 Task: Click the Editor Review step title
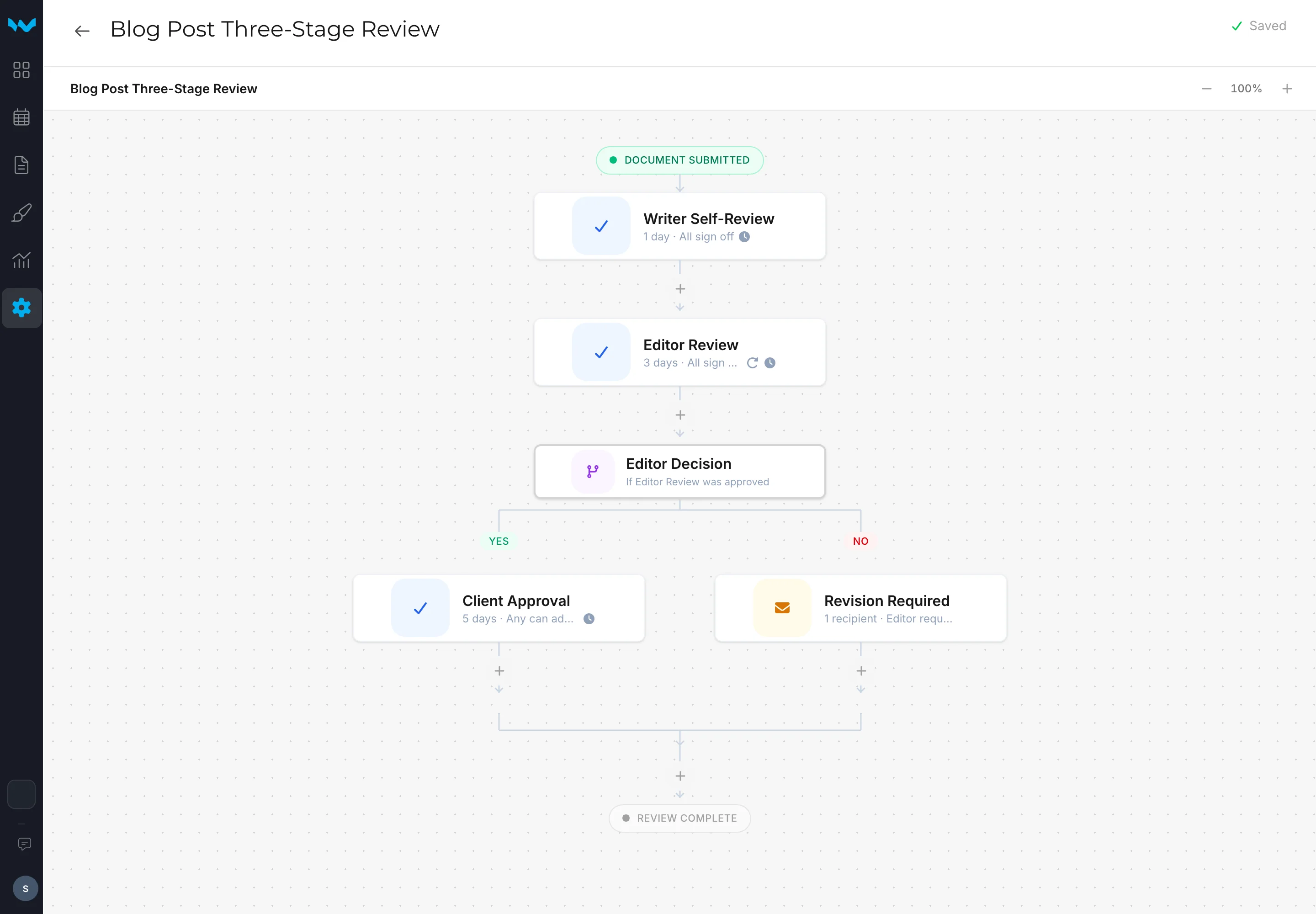690,345
